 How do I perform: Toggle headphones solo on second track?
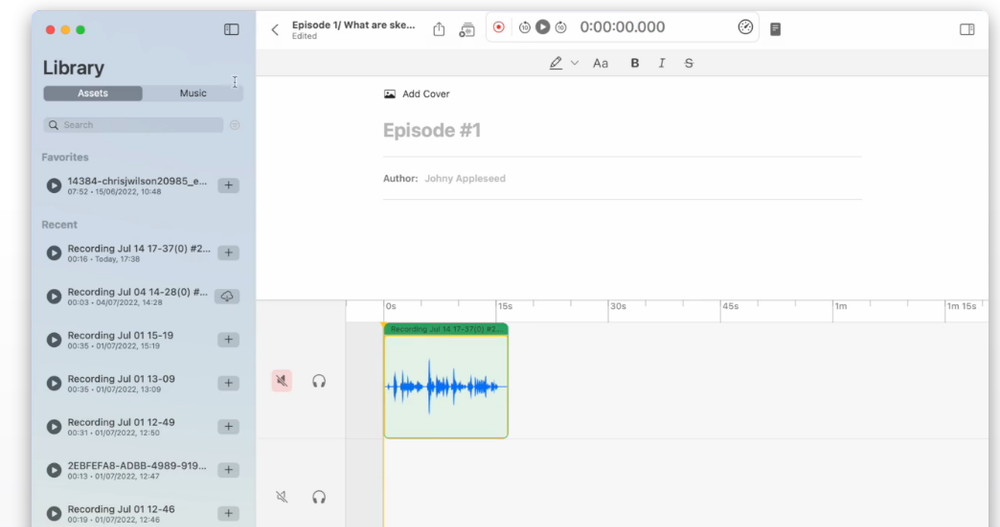point(319,497)
